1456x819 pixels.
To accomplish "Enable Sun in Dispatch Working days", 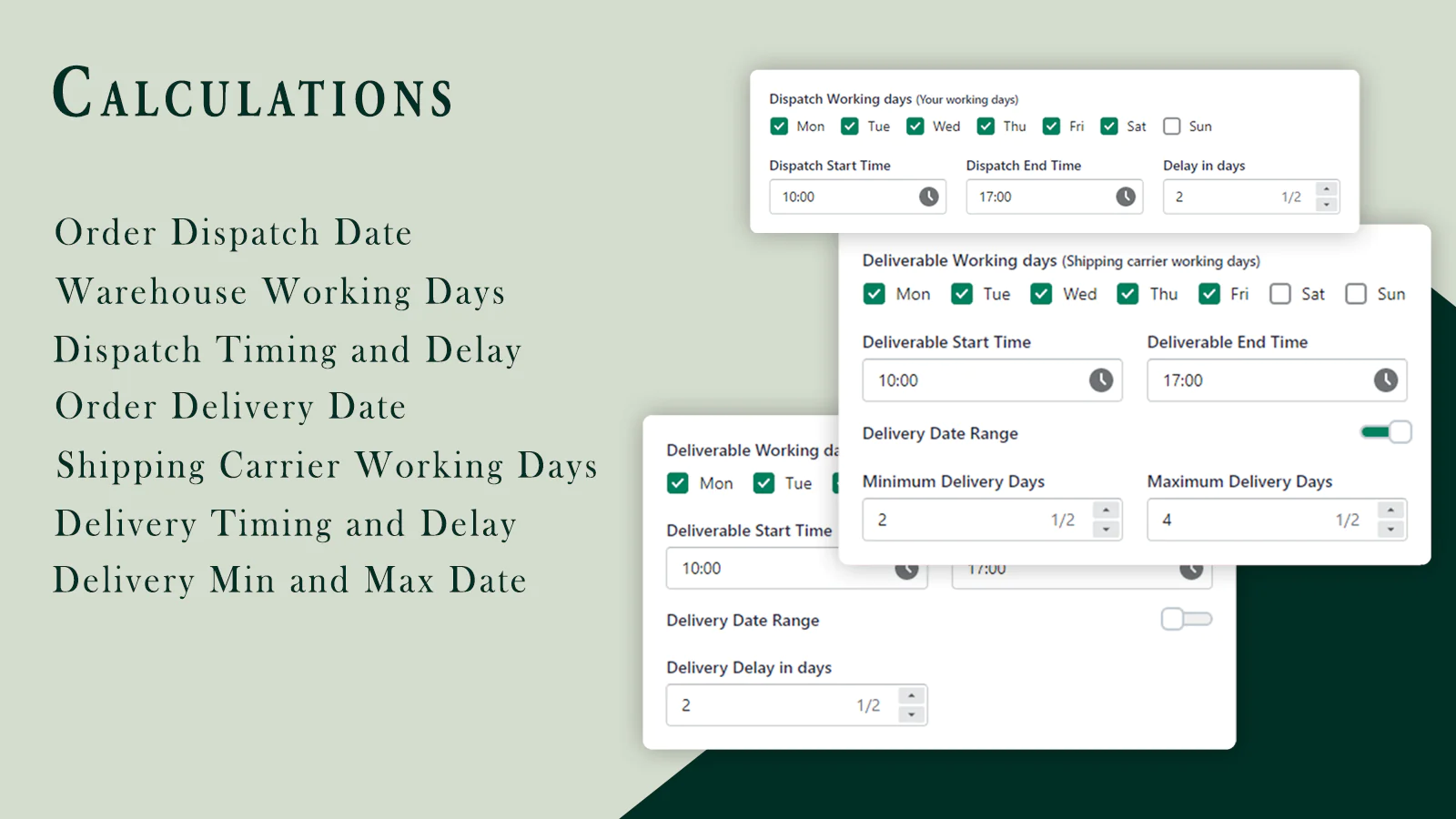I will pyautogui.click(x=1172, y=126).
